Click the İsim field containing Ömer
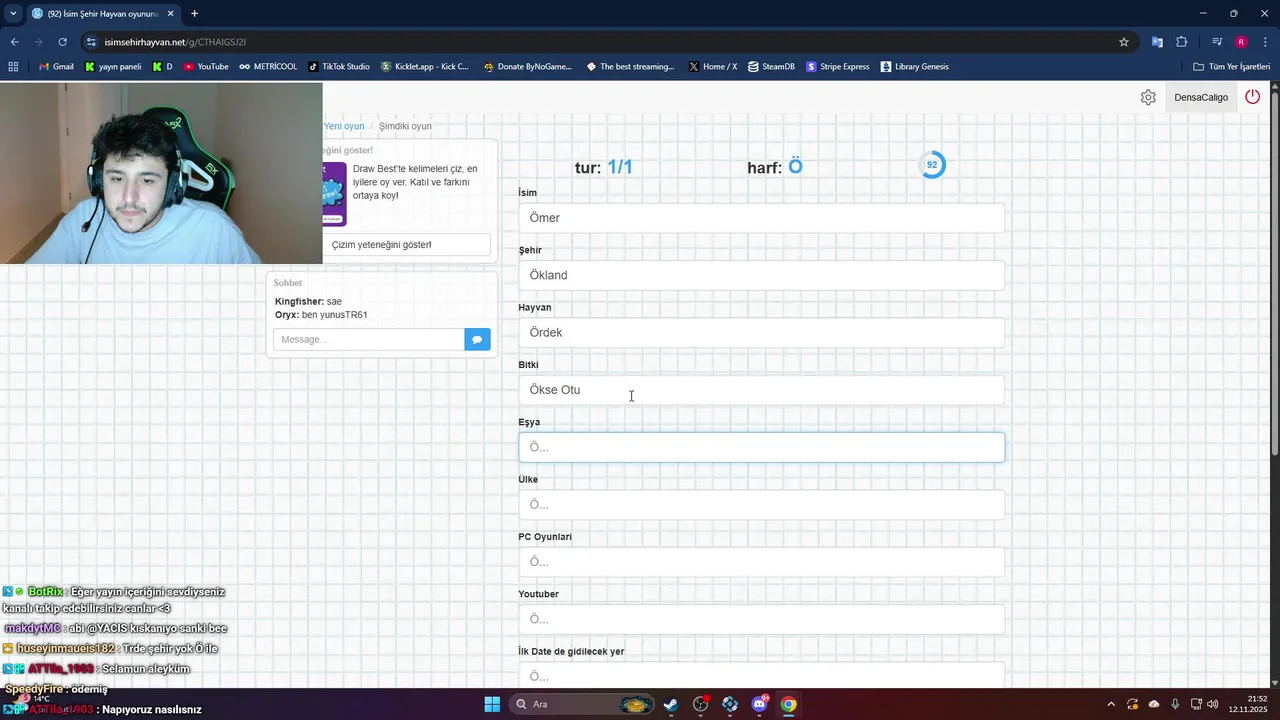 [x=761, y=218]
